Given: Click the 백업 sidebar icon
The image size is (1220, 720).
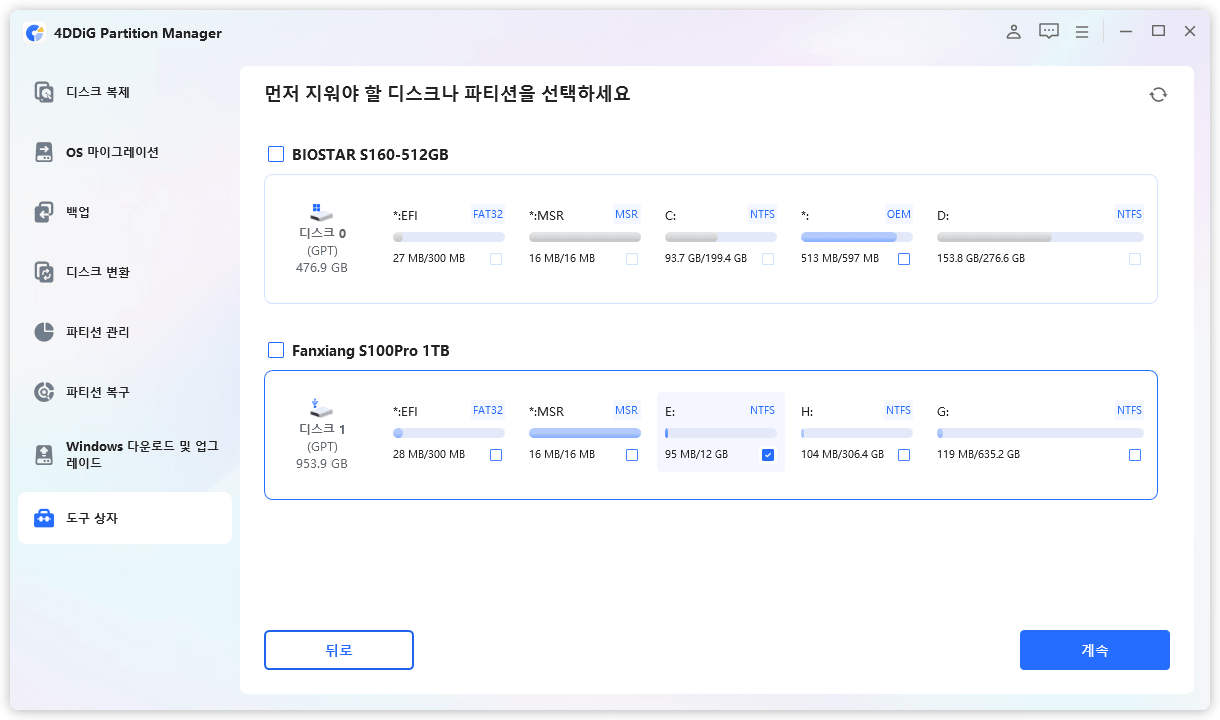Looking at the screenshot, I should tap(44, 212).
